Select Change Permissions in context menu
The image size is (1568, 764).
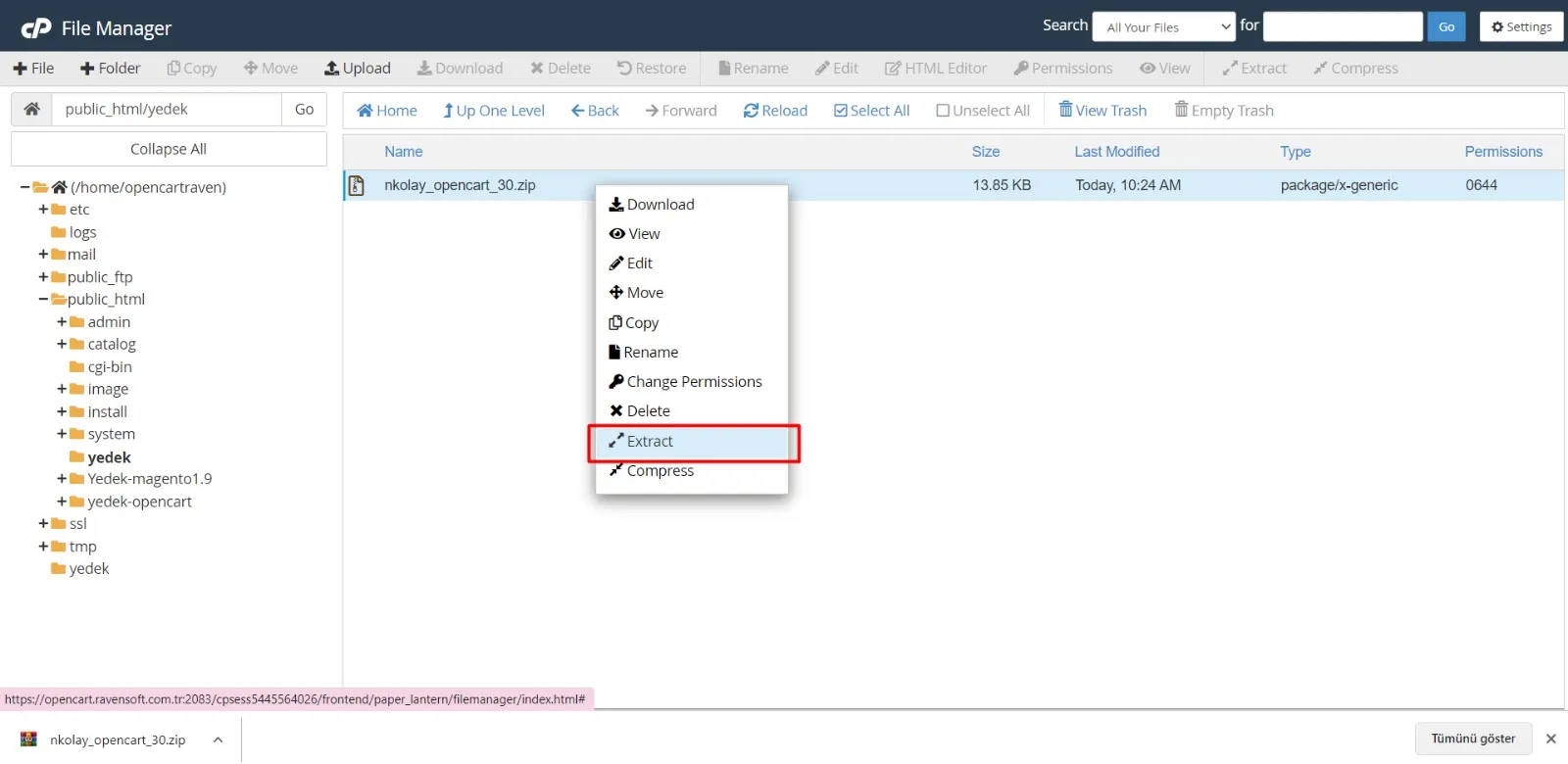(694, 382)
